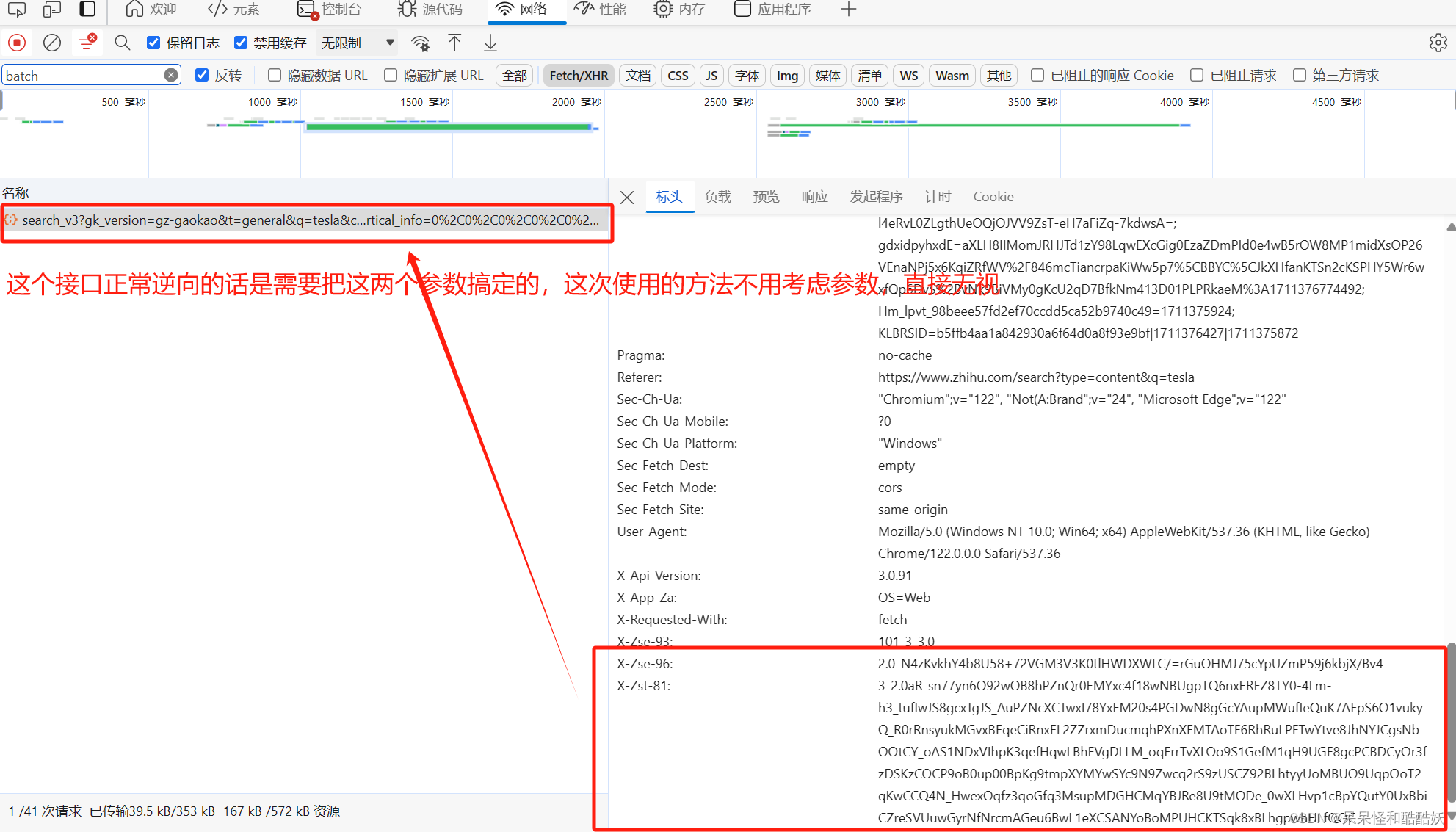Toggle invert (反转) filter checkbox

(x=202, y=75)
